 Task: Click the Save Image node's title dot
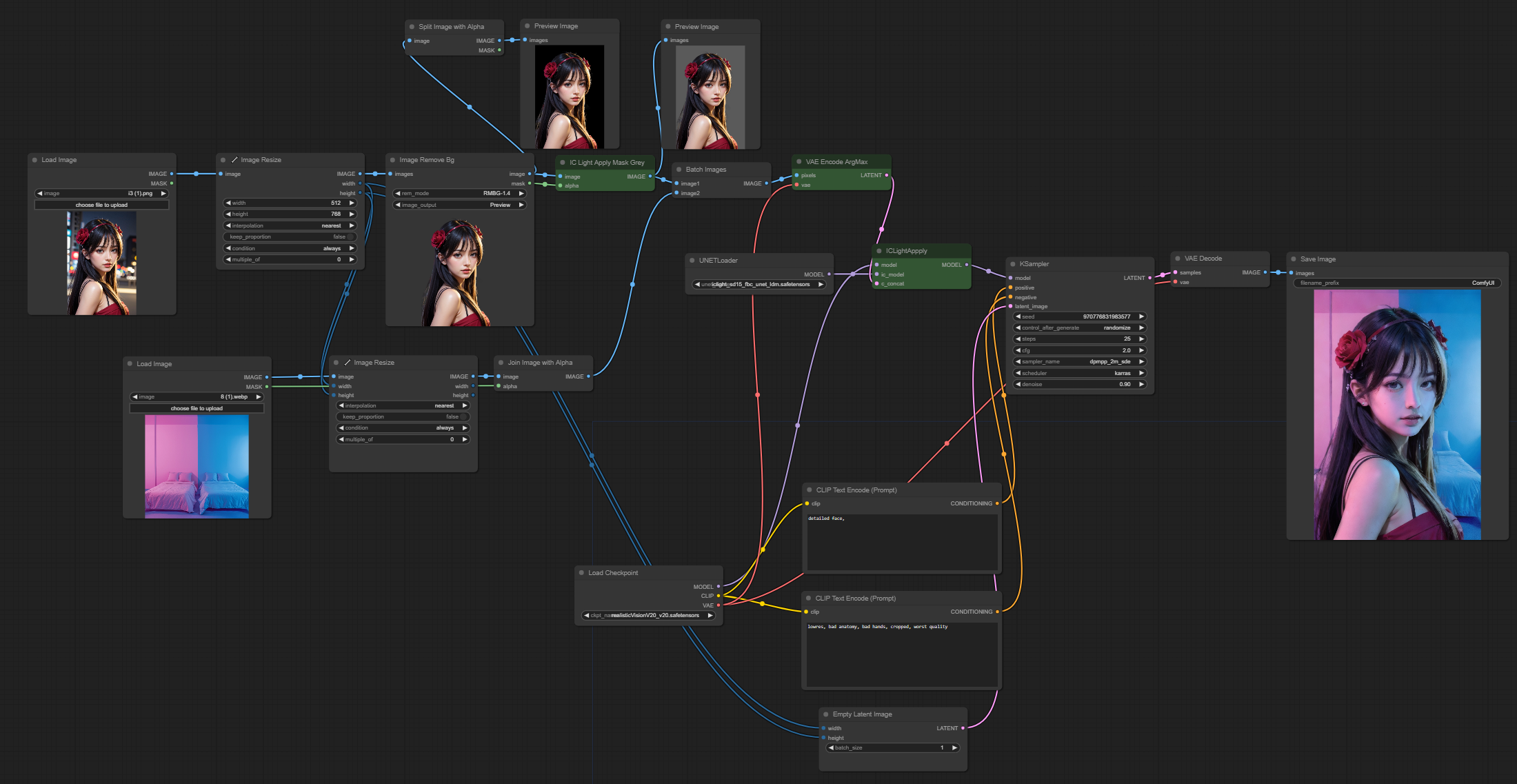[1294, 259]
